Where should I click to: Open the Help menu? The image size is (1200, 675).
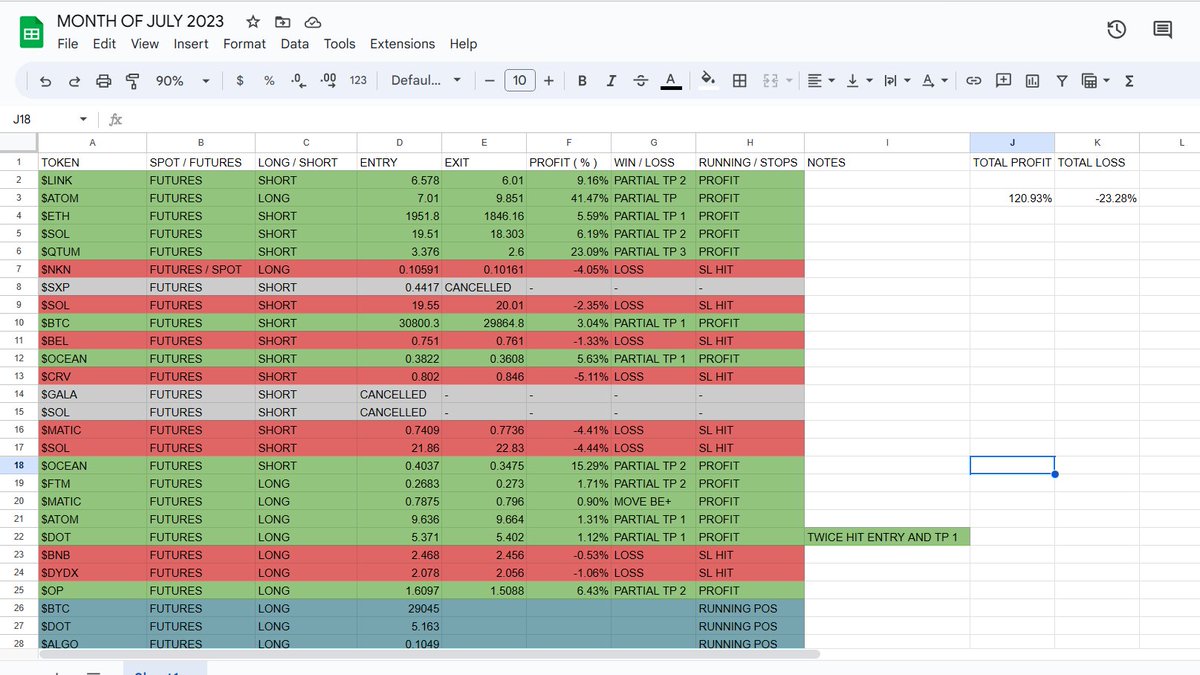[x=464, y=44]
